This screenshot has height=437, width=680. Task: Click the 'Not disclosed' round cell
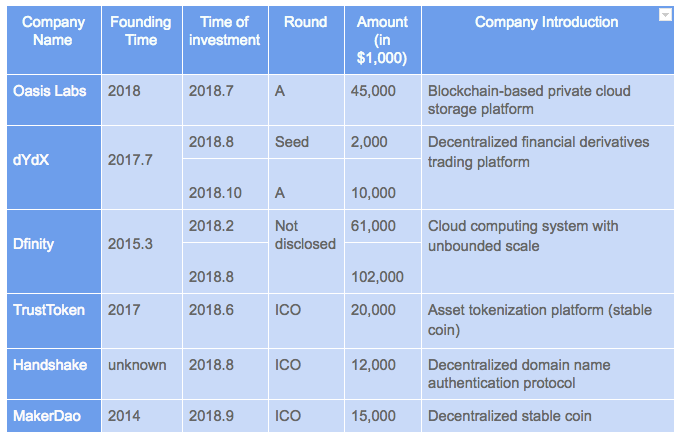point(305,235)
